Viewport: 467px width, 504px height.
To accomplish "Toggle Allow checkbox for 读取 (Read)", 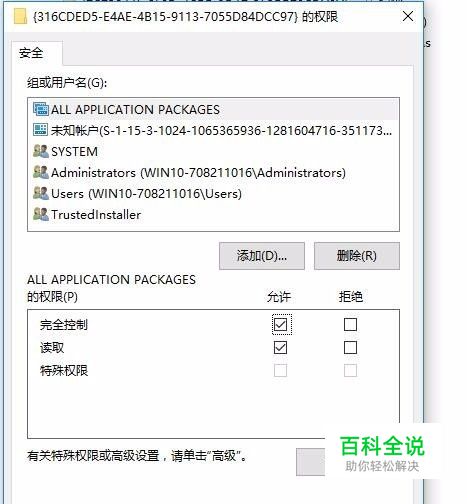I will [280, 348].
